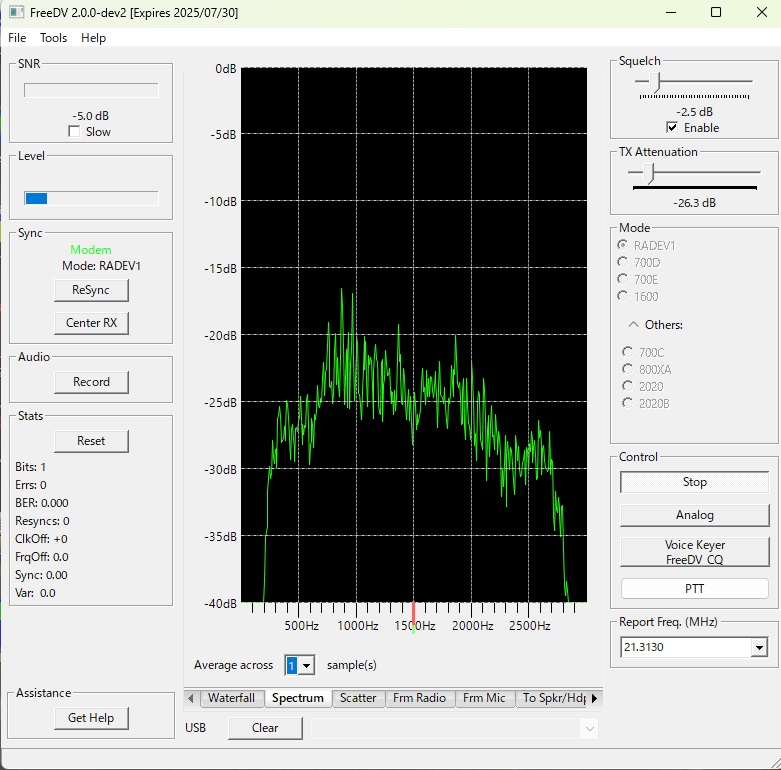
Task: Open the Report Freq. dropdown arrow
Action: (x=759, y=647)
